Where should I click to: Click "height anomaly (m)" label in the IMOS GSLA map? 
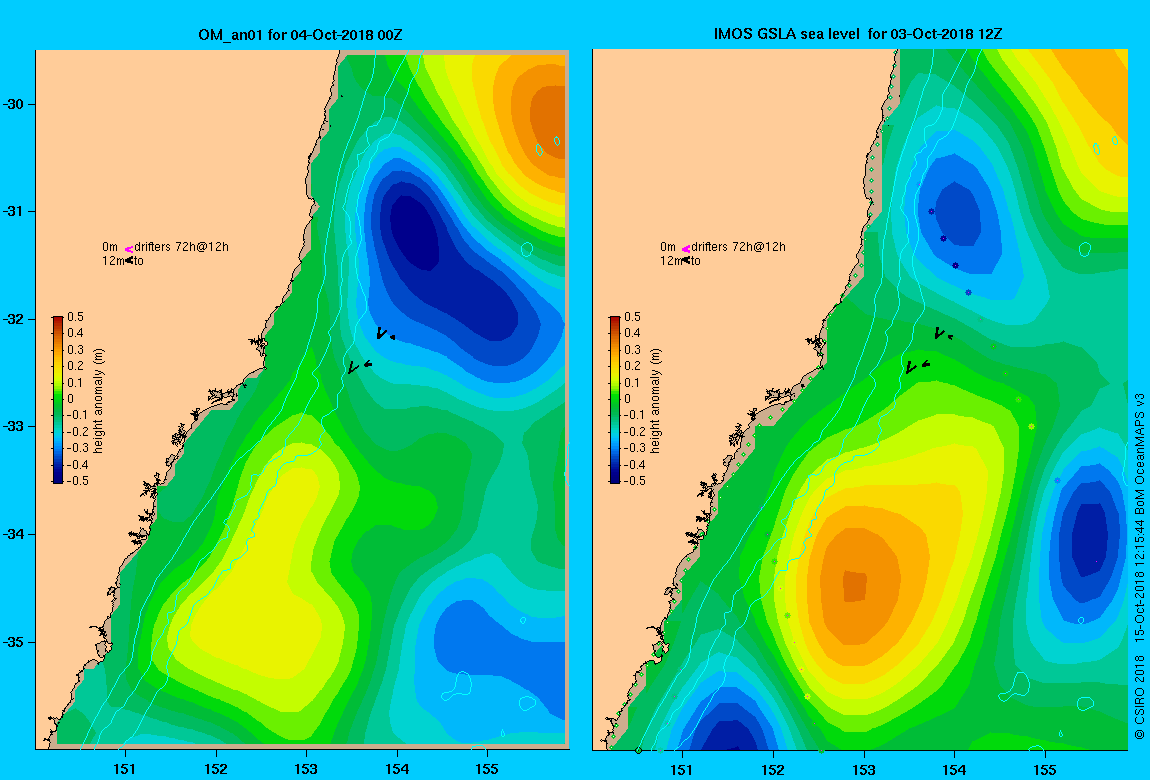[656, 400]
